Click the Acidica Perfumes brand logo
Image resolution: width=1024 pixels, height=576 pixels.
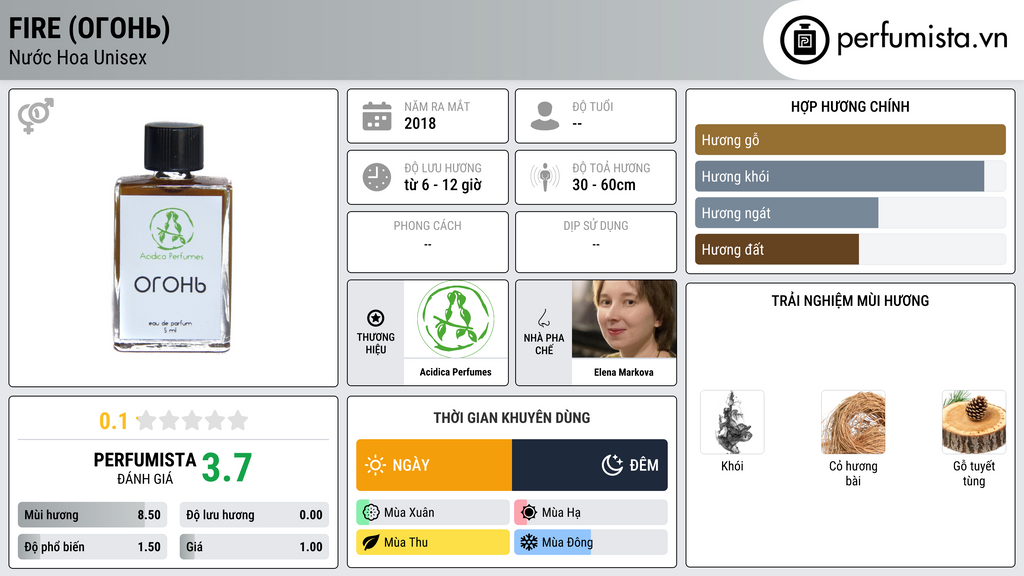coord(455,319)
